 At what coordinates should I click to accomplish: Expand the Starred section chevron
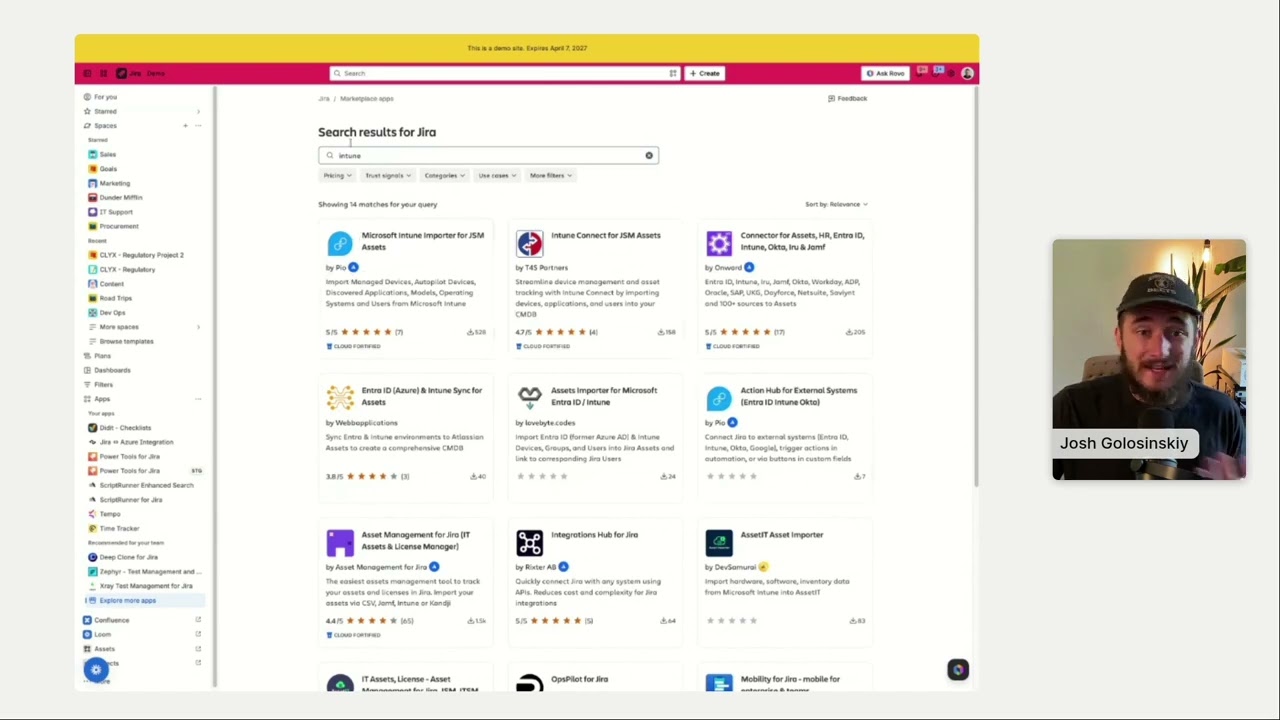[198, 112]
